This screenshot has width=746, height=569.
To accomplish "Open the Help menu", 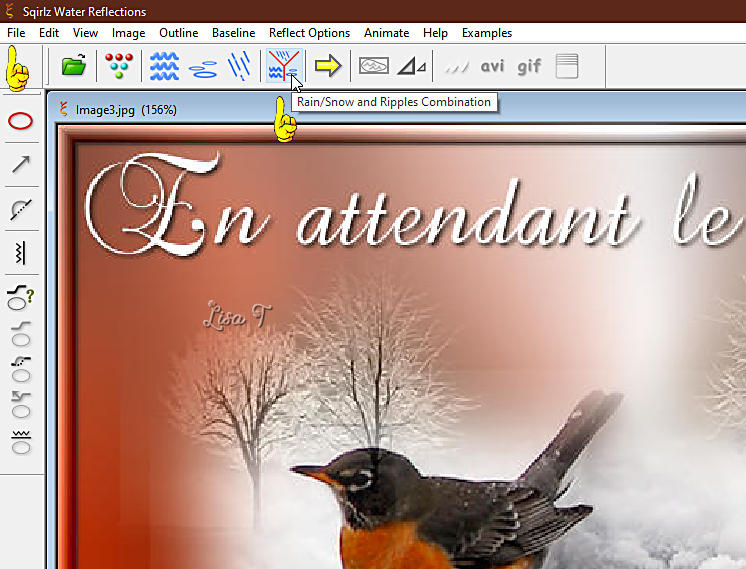I will (435, 33).
